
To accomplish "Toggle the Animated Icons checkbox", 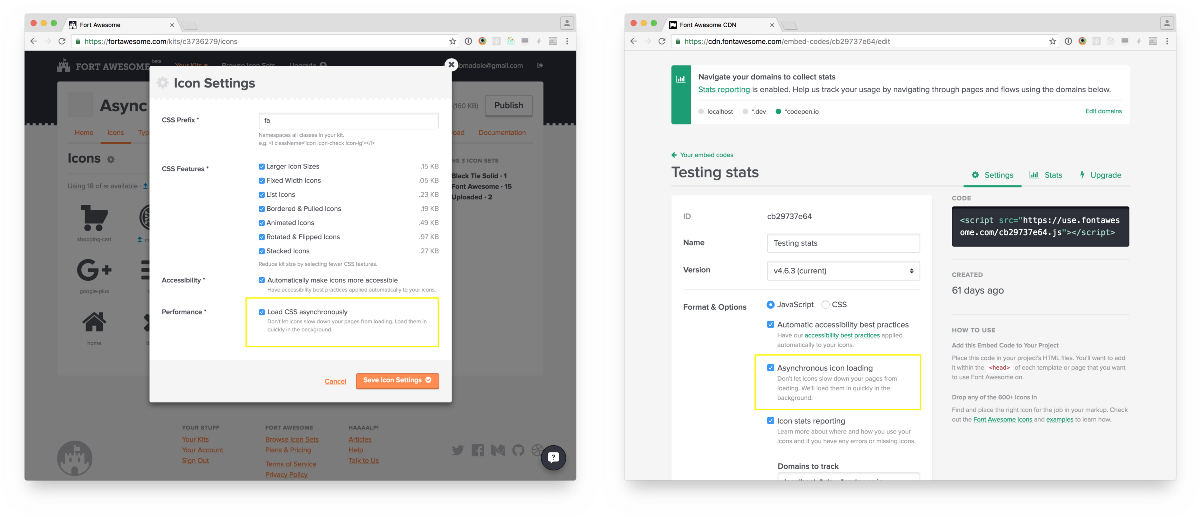I will point(262,222).
